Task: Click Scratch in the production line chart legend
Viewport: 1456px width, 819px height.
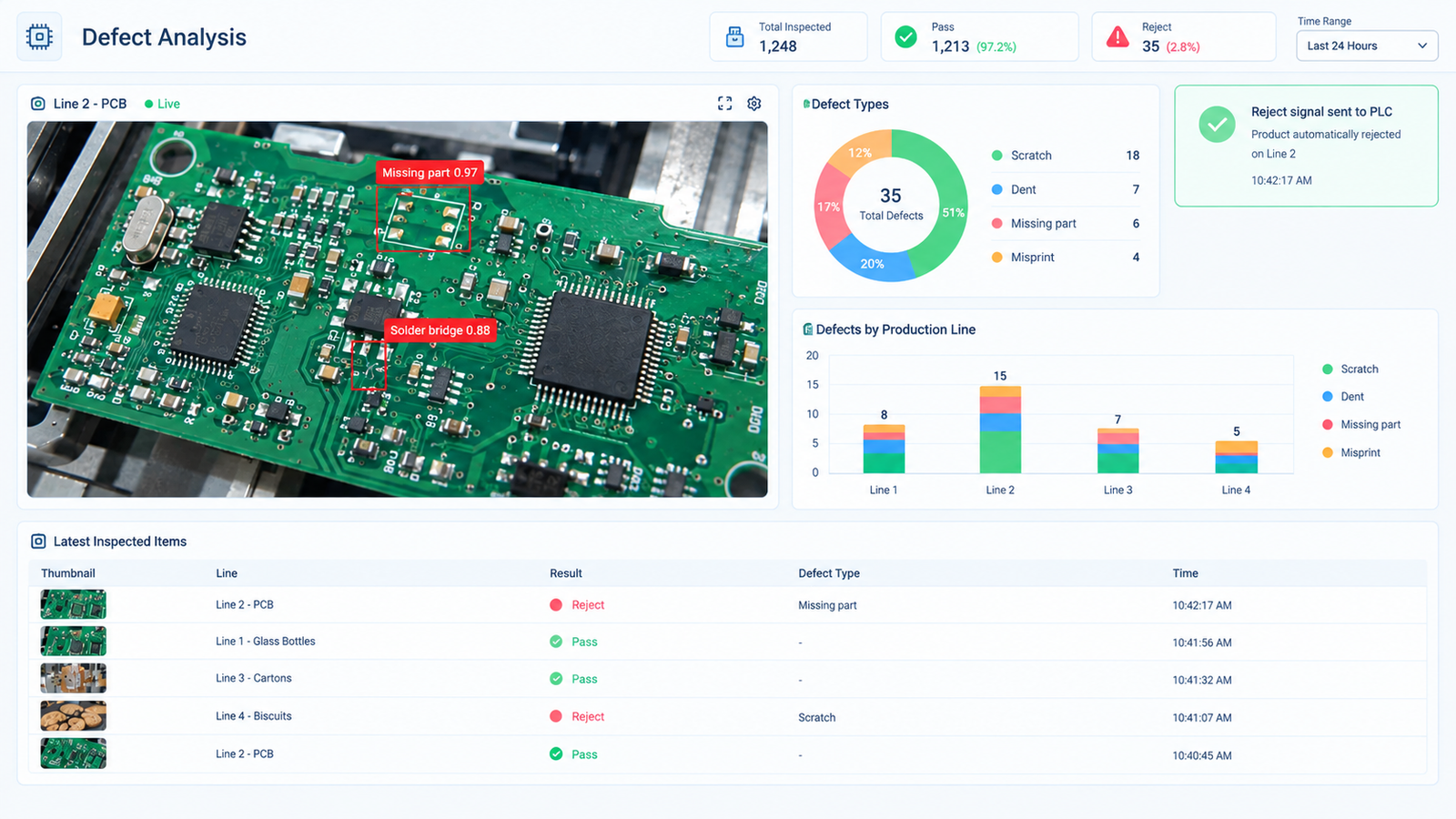Action: tap(1350, 369)
